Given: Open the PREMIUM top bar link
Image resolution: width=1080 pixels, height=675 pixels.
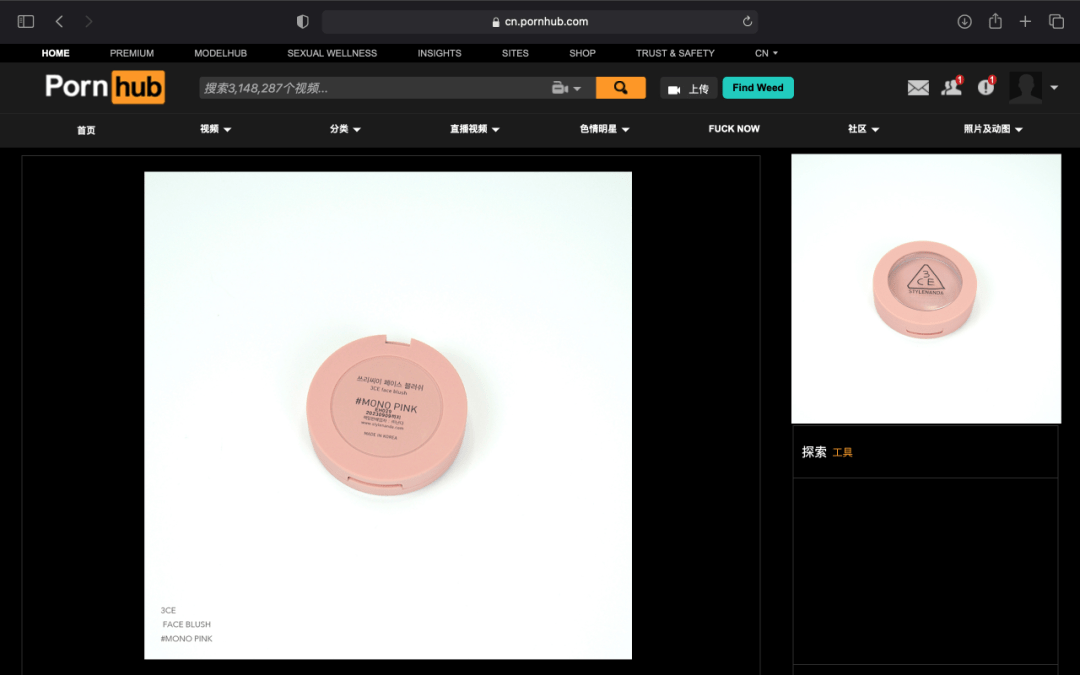Looking at the screenshot, I should point(132,53).
